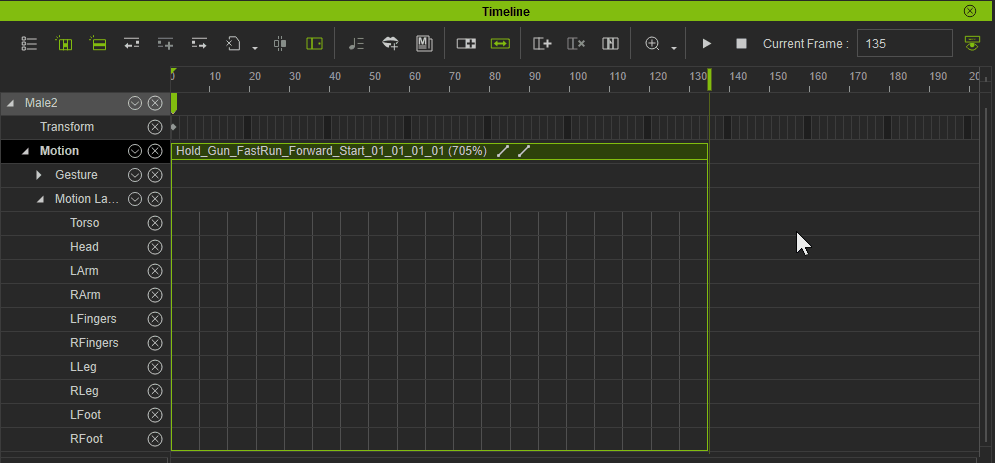The height and width of the screenshot is (463, 995).
Task: Toggle the green clip-snapping layout icon
Action: (x=315, y=43)
